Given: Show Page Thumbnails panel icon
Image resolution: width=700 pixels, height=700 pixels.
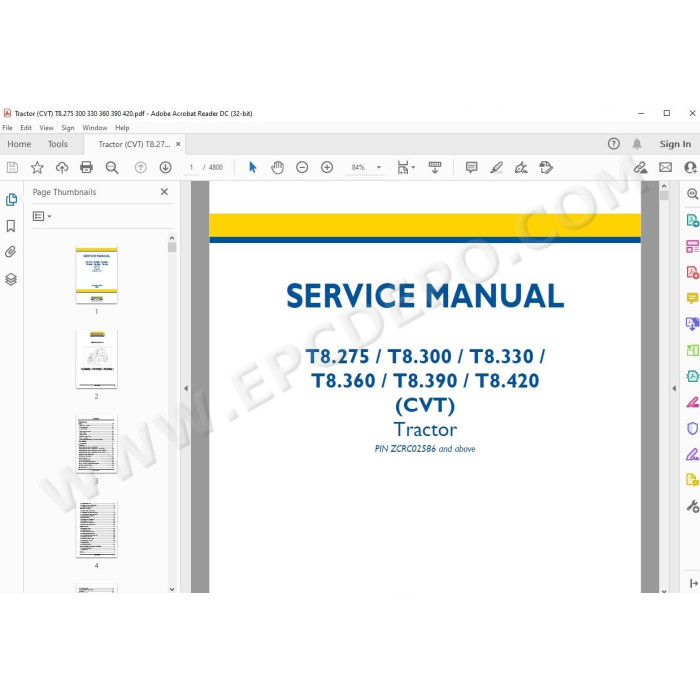Looking at the screenshot, I should click(x=11, y=199).
